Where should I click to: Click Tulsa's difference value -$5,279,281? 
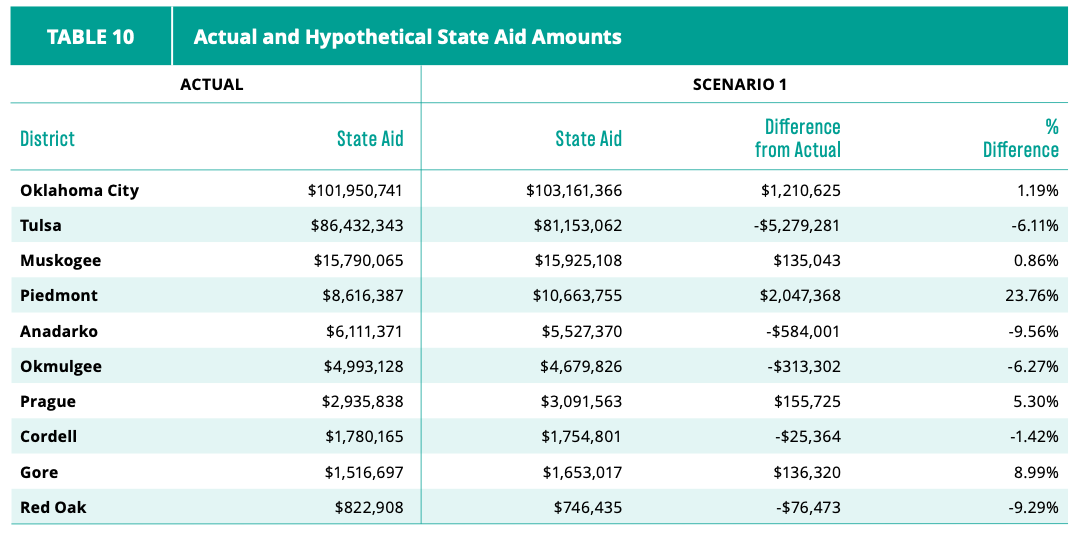pos(797,225)
